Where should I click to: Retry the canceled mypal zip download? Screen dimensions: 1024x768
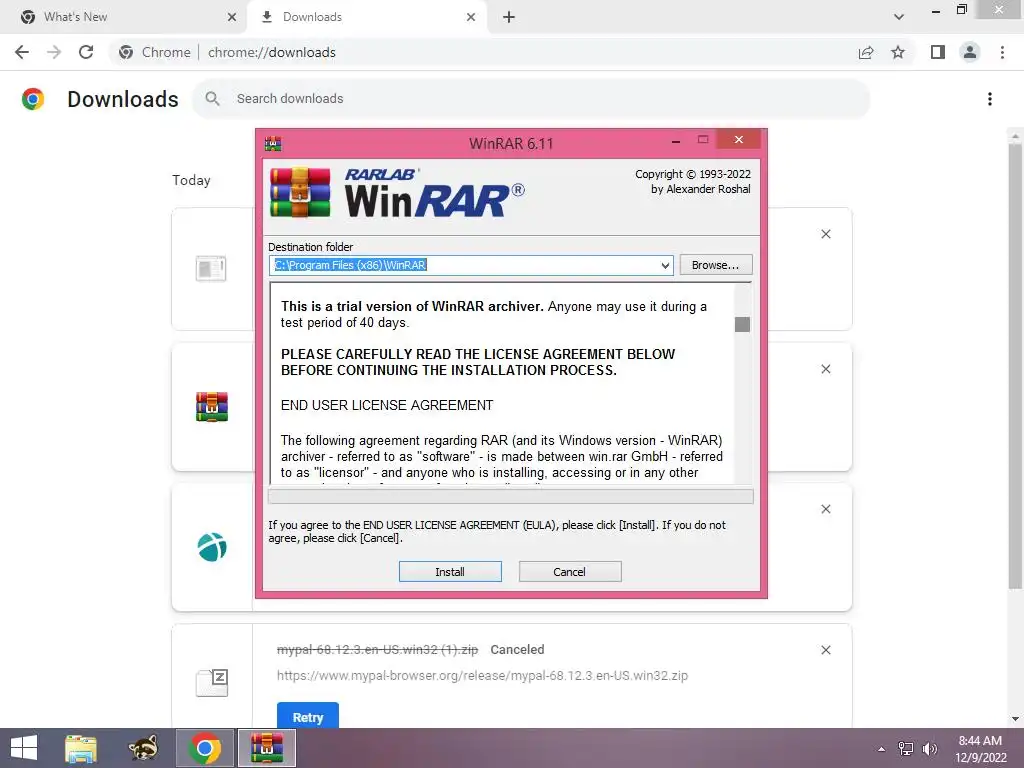pos(308,716)
